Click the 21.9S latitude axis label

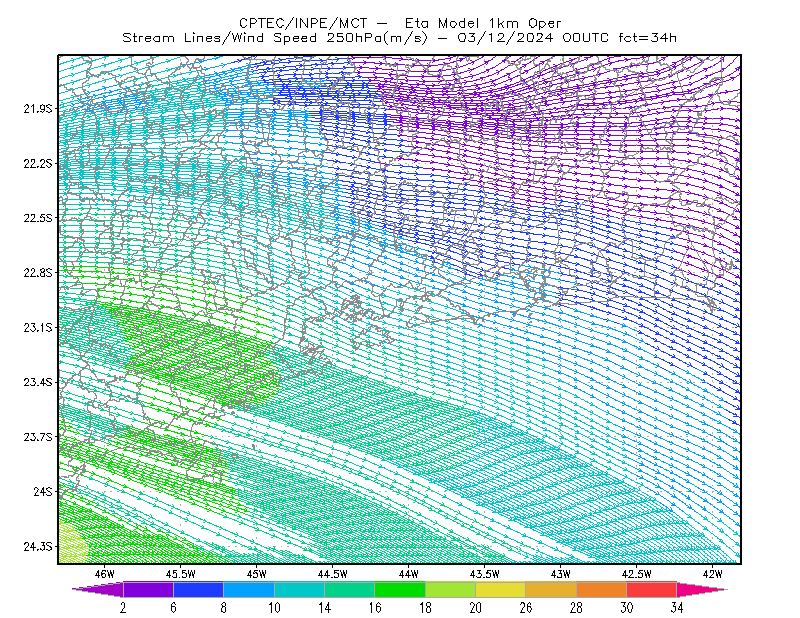click(x=38, y=108)
